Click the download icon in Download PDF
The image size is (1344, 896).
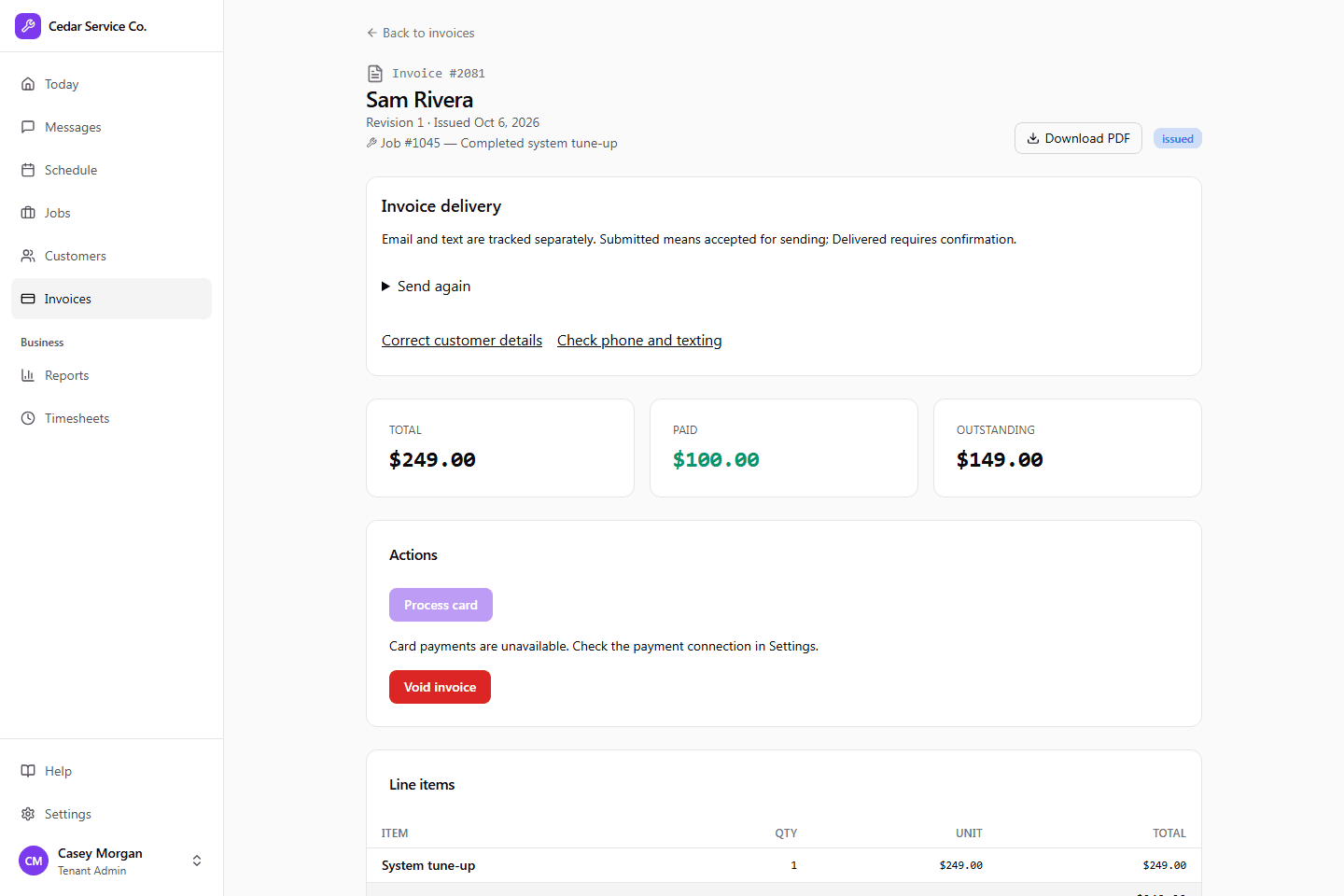pyautogui.click(x=1033, y=138)
